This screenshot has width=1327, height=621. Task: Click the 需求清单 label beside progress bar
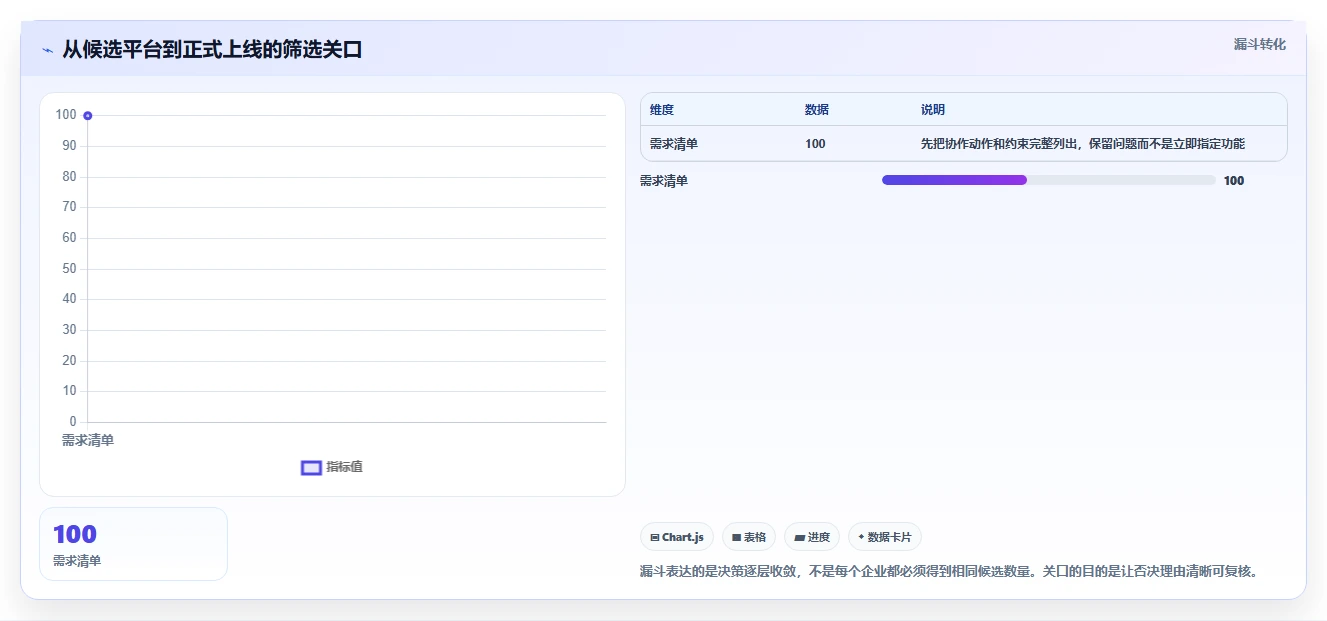pyautogui.click(x=664, y=181)
